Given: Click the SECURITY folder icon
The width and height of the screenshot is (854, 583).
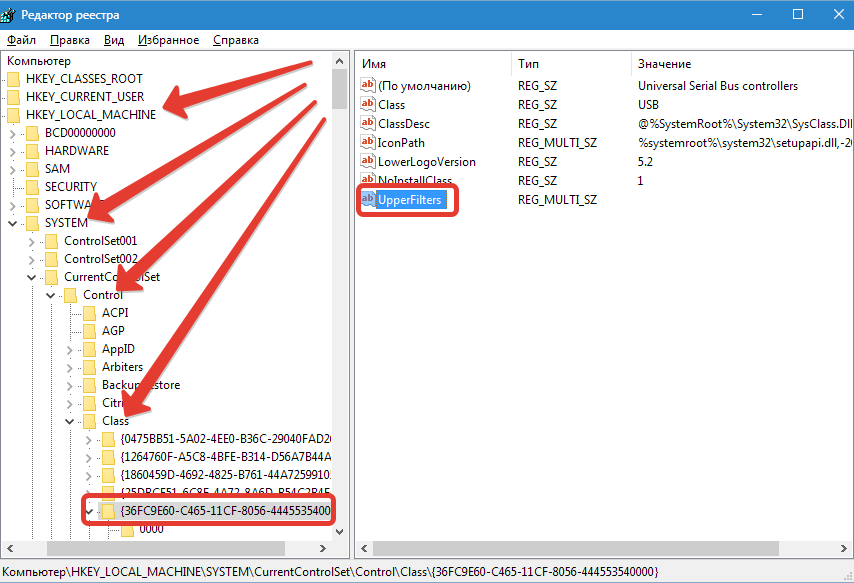Looking at the screenshot, I should pos(33,187).
